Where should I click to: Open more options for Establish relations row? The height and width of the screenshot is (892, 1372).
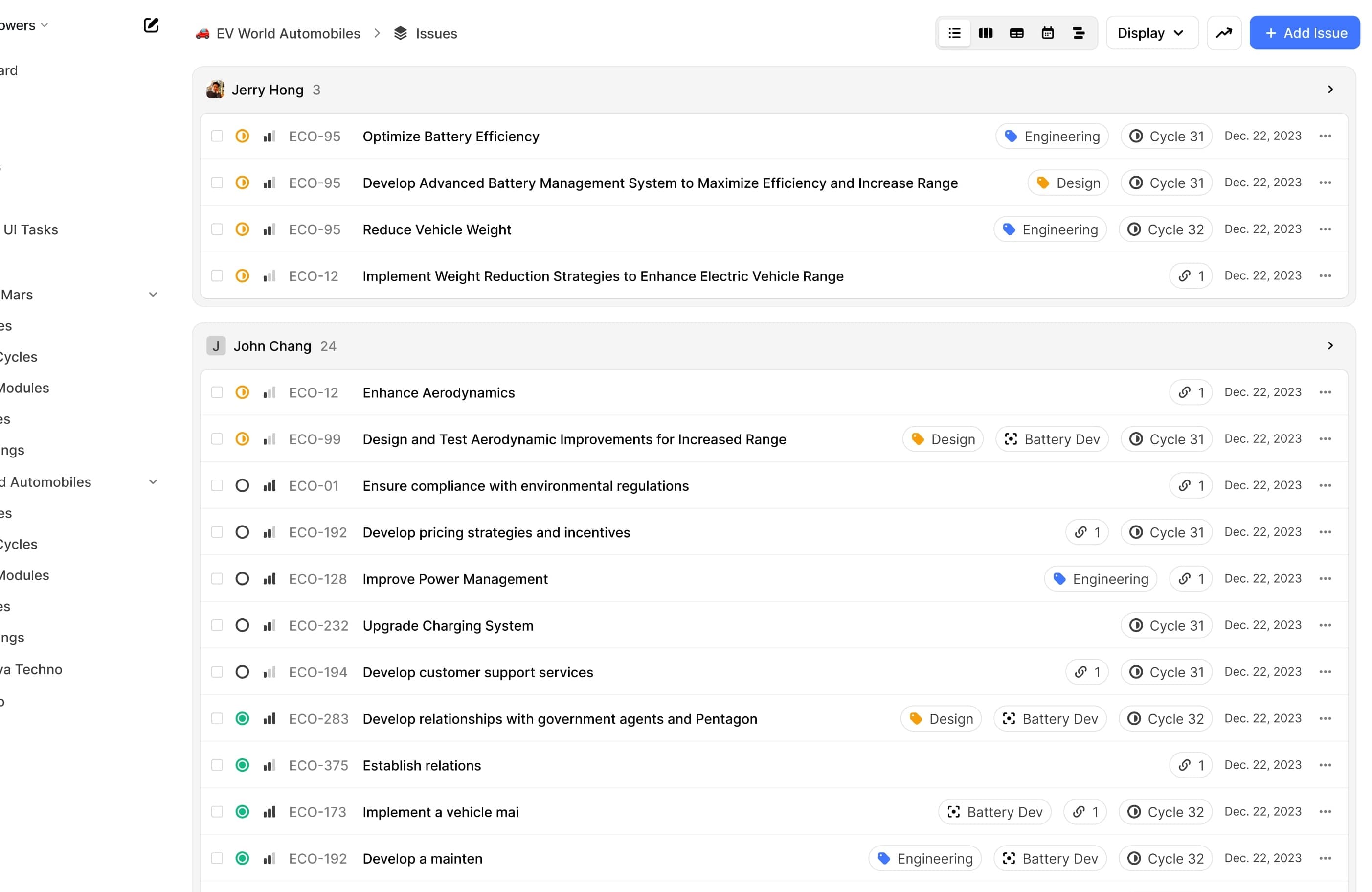tap(1326, 765)
